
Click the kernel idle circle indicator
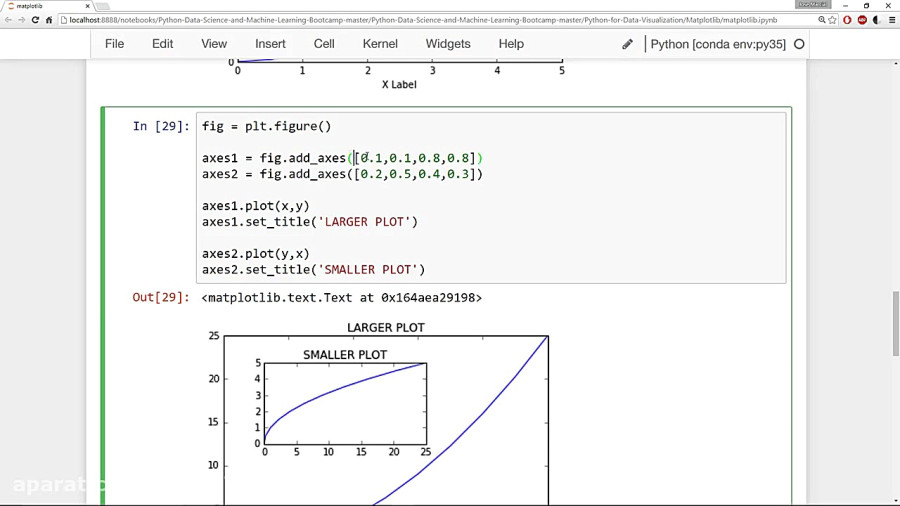point(799,44)
